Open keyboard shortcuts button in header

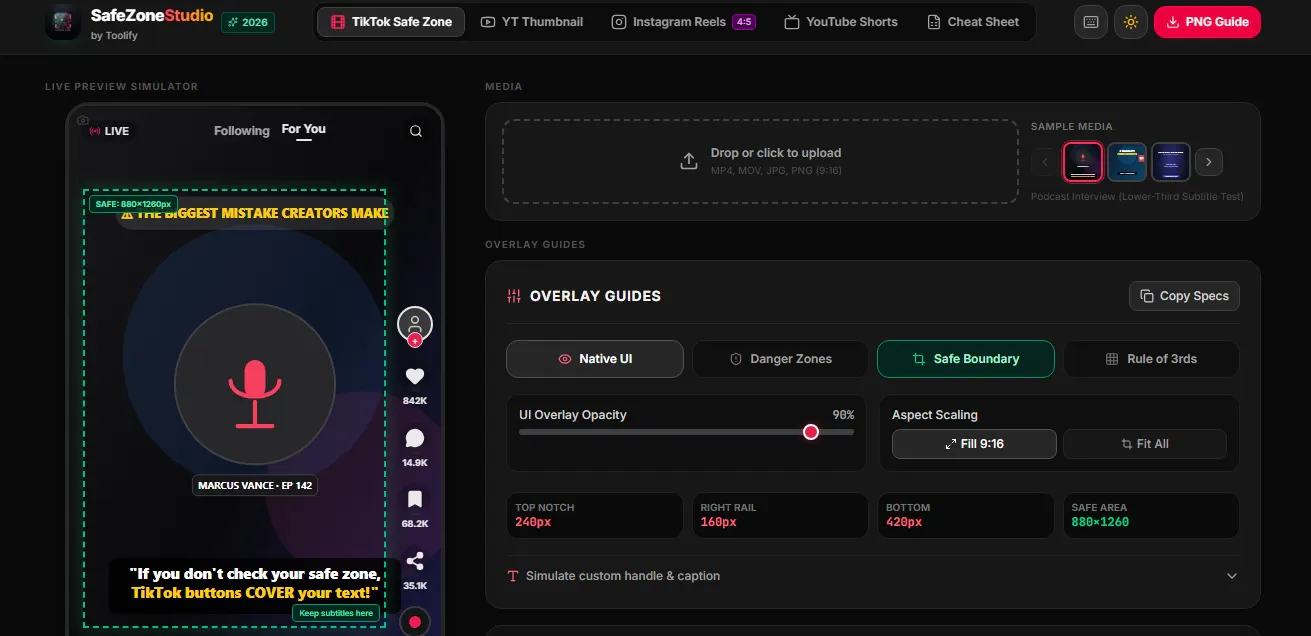[1091, 22]
